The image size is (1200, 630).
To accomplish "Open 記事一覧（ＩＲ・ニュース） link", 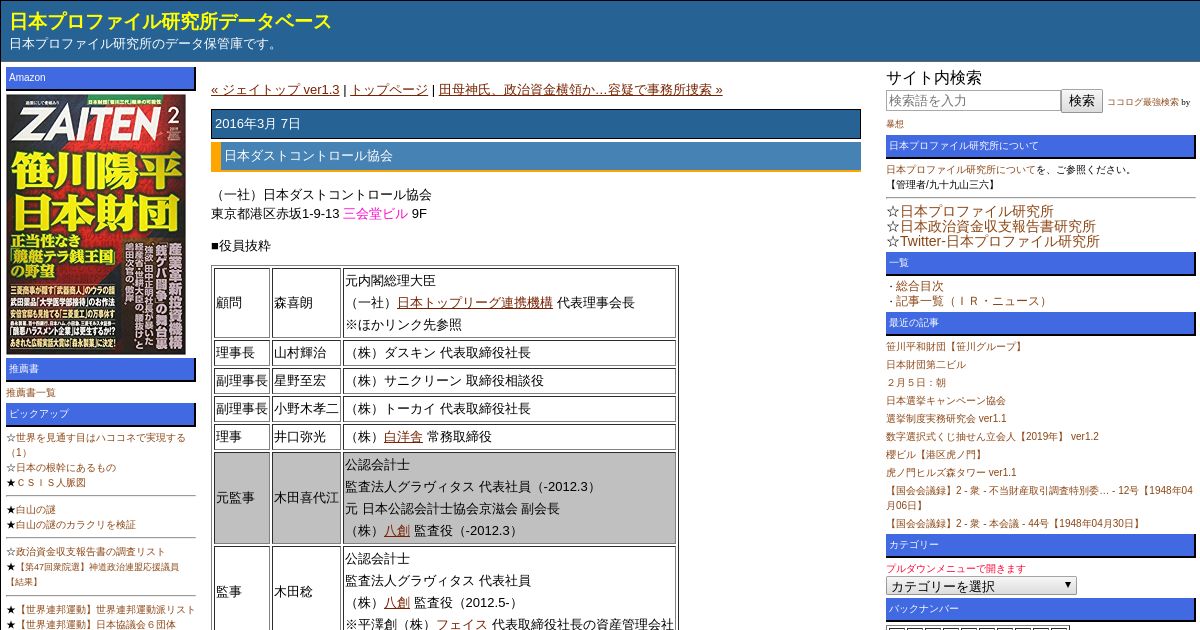I will (x=973, y=301).
